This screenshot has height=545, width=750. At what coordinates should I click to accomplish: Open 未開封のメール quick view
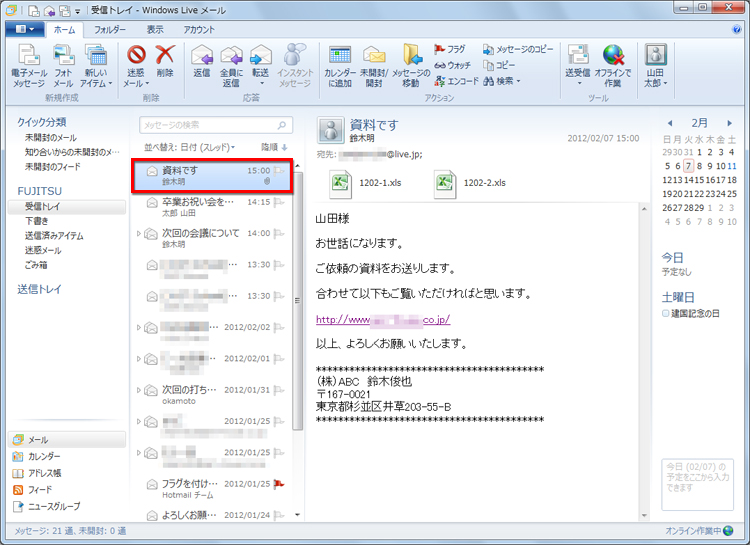point(51,138)
